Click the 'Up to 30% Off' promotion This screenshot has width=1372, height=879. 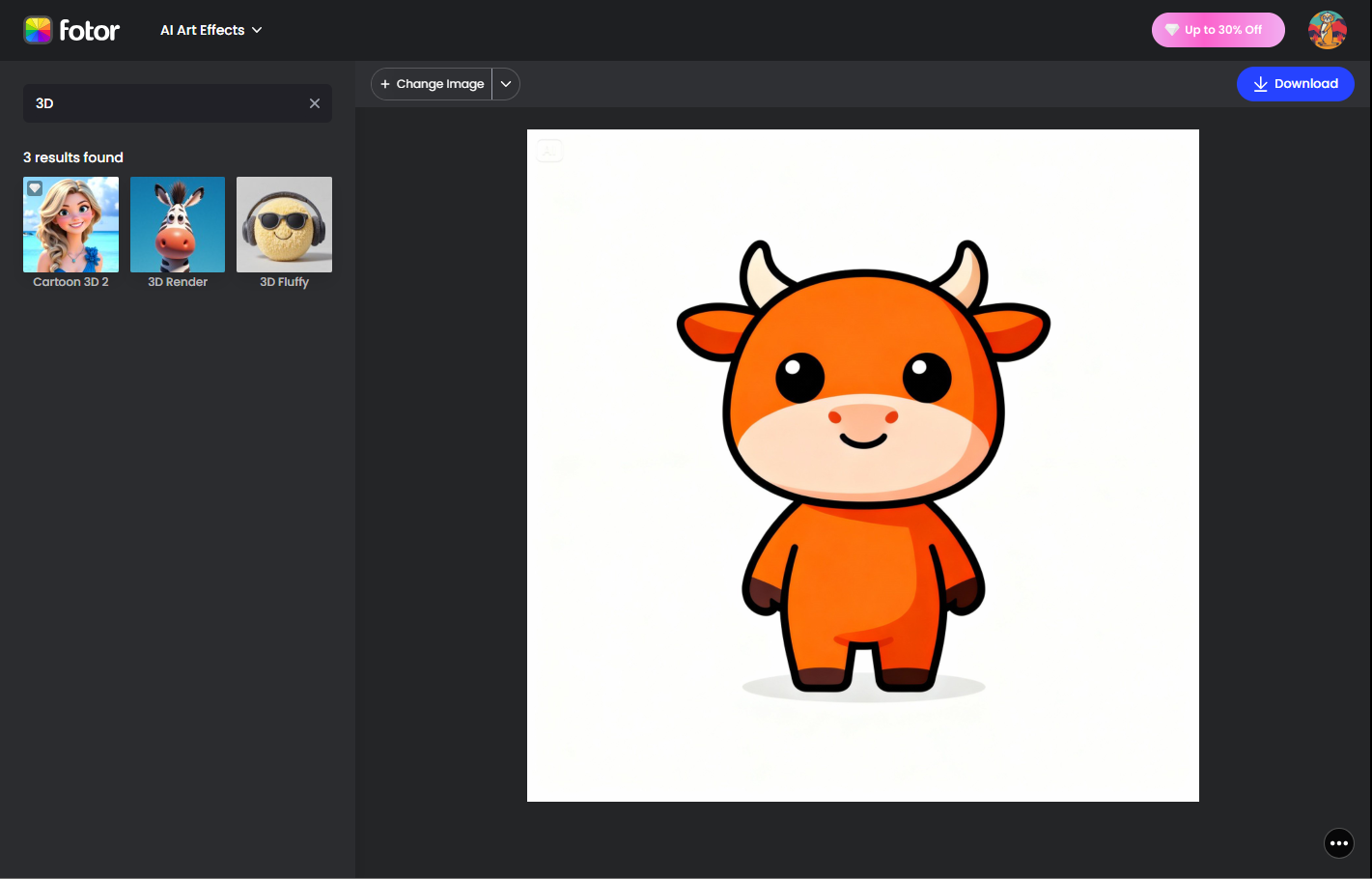[1218, 30]
